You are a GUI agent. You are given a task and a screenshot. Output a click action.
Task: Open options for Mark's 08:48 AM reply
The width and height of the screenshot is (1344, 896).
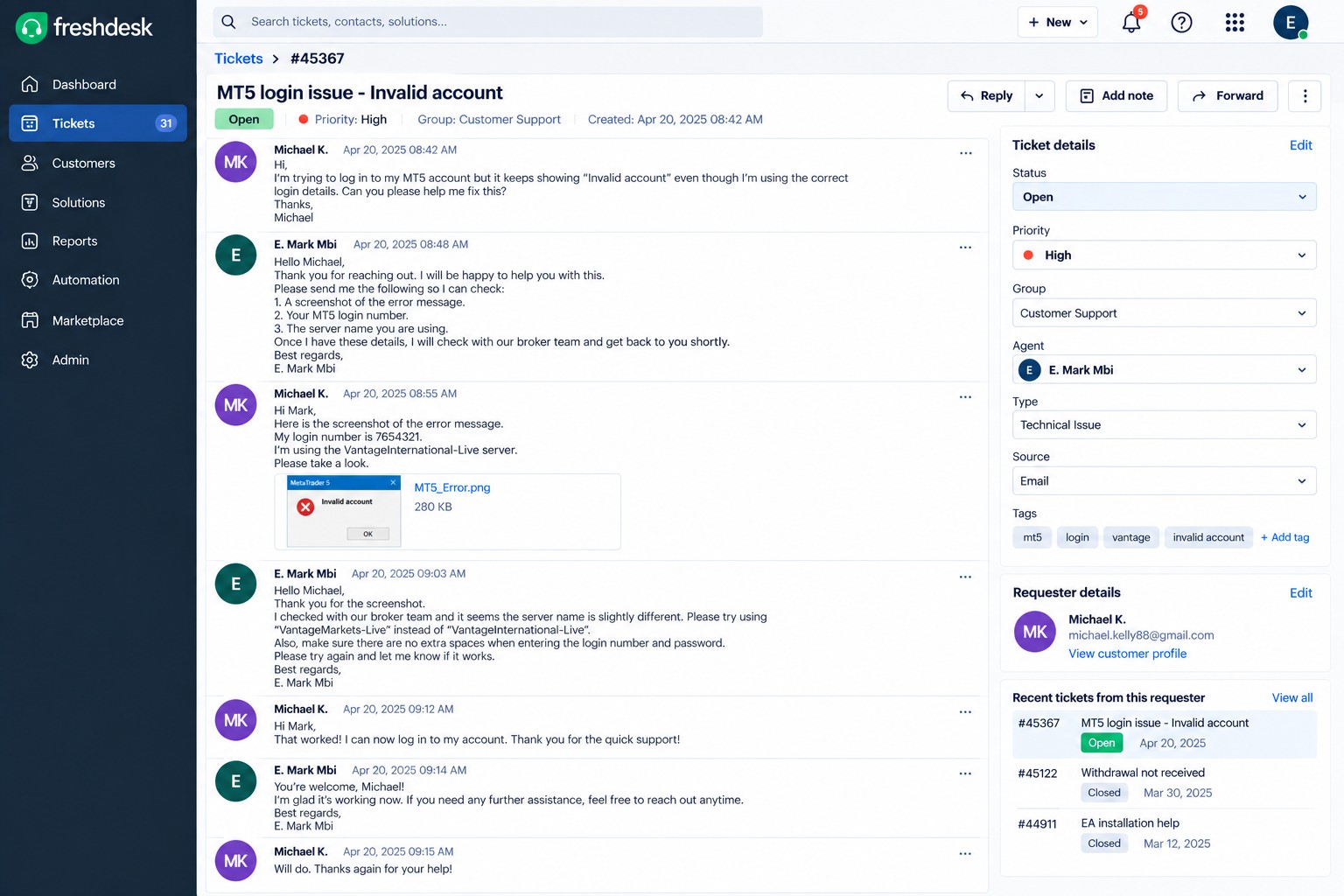point(966,248)
